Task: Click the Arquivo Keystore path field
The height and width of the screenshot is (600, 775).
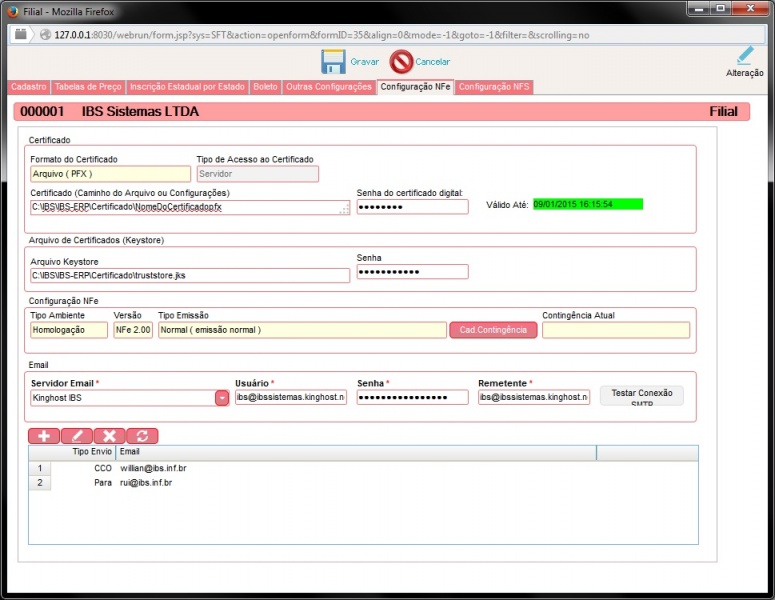Action: [x=190, y=276]
